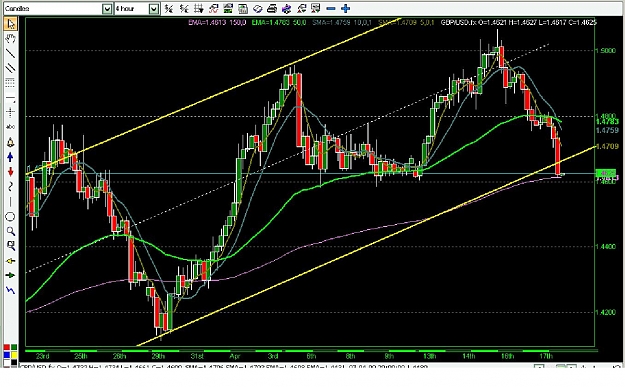Image resolution: width=625 pixels, height=387 pixels.
Task: Click the red-arrows chart toolbar icon
Action: point(301,9)
